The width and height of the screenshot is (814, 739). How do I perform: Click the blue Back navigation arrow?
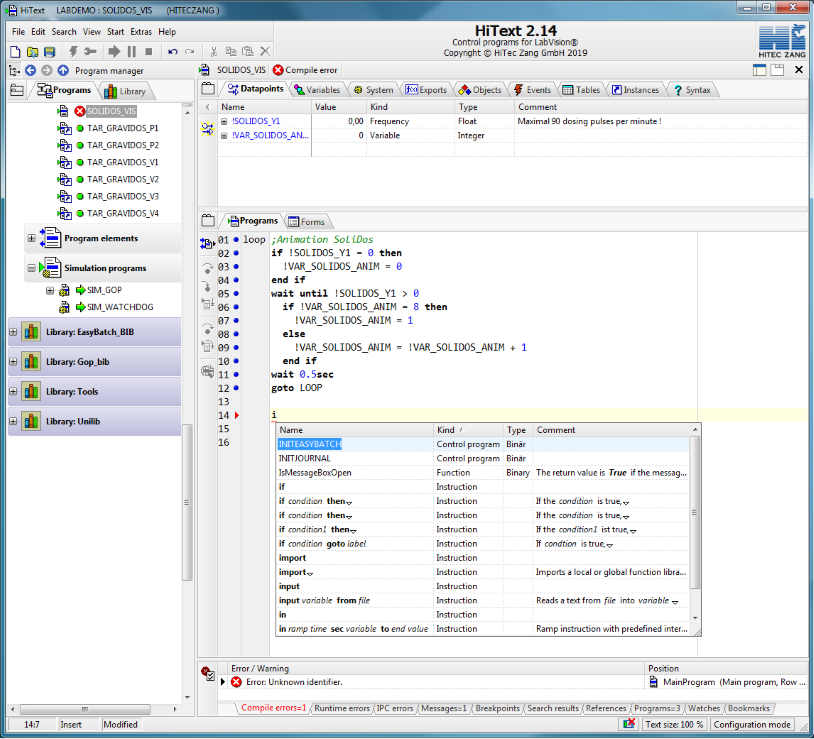click(x=31, y=70)
